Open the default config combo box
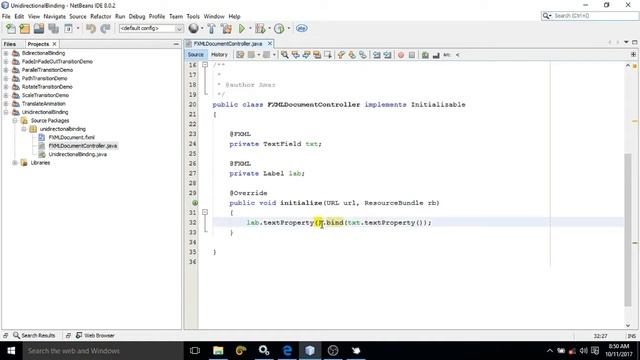640x360 pixels. pyautogui.click(x=151, y=29)
